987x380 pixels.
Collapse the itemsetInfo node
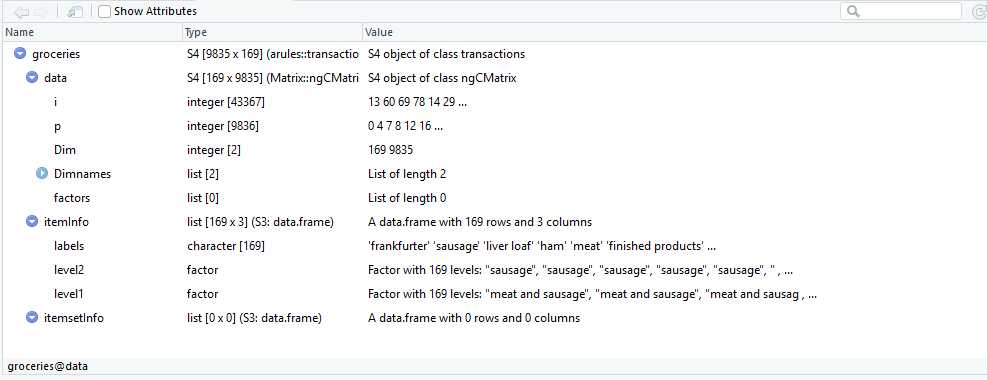(x=32, y=318)
